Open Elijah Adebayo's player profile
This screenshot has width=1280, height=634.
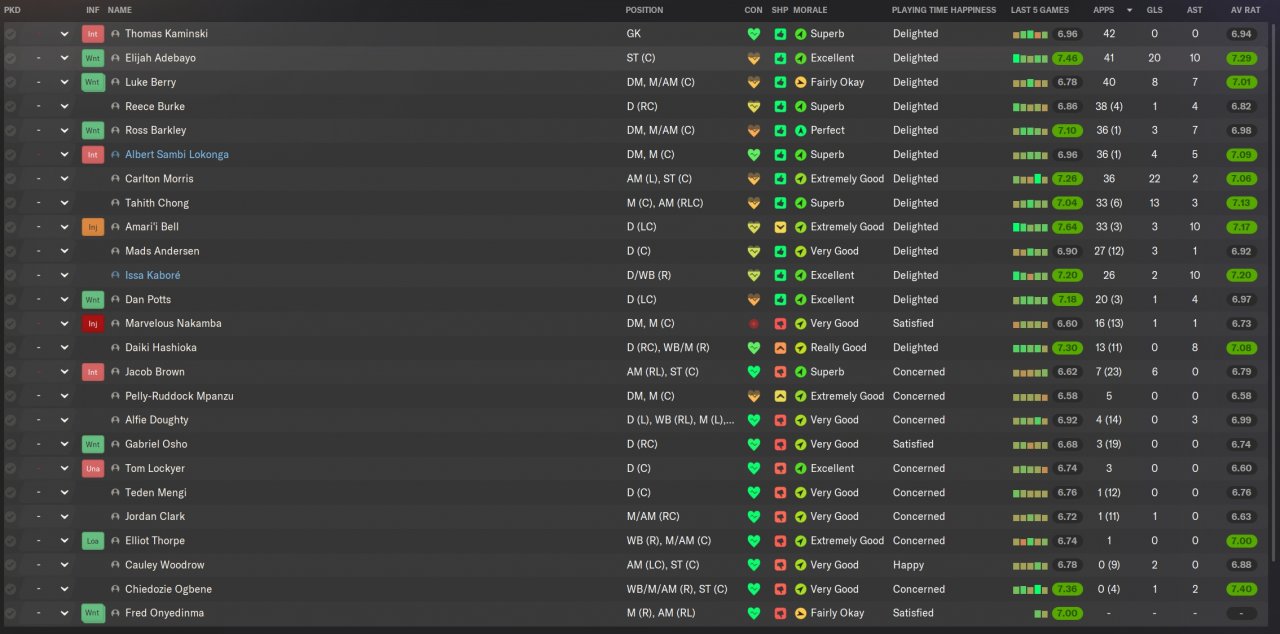160,58
